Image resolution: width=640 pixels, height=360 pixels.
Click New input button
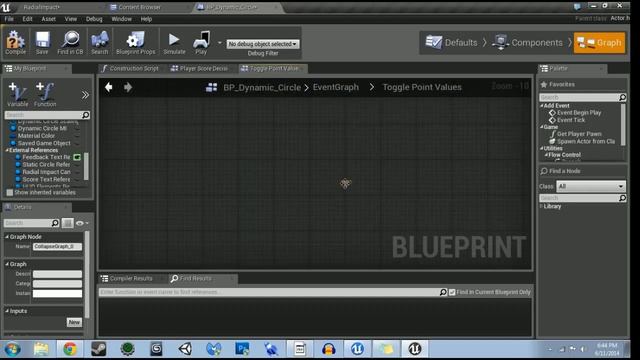74,322
